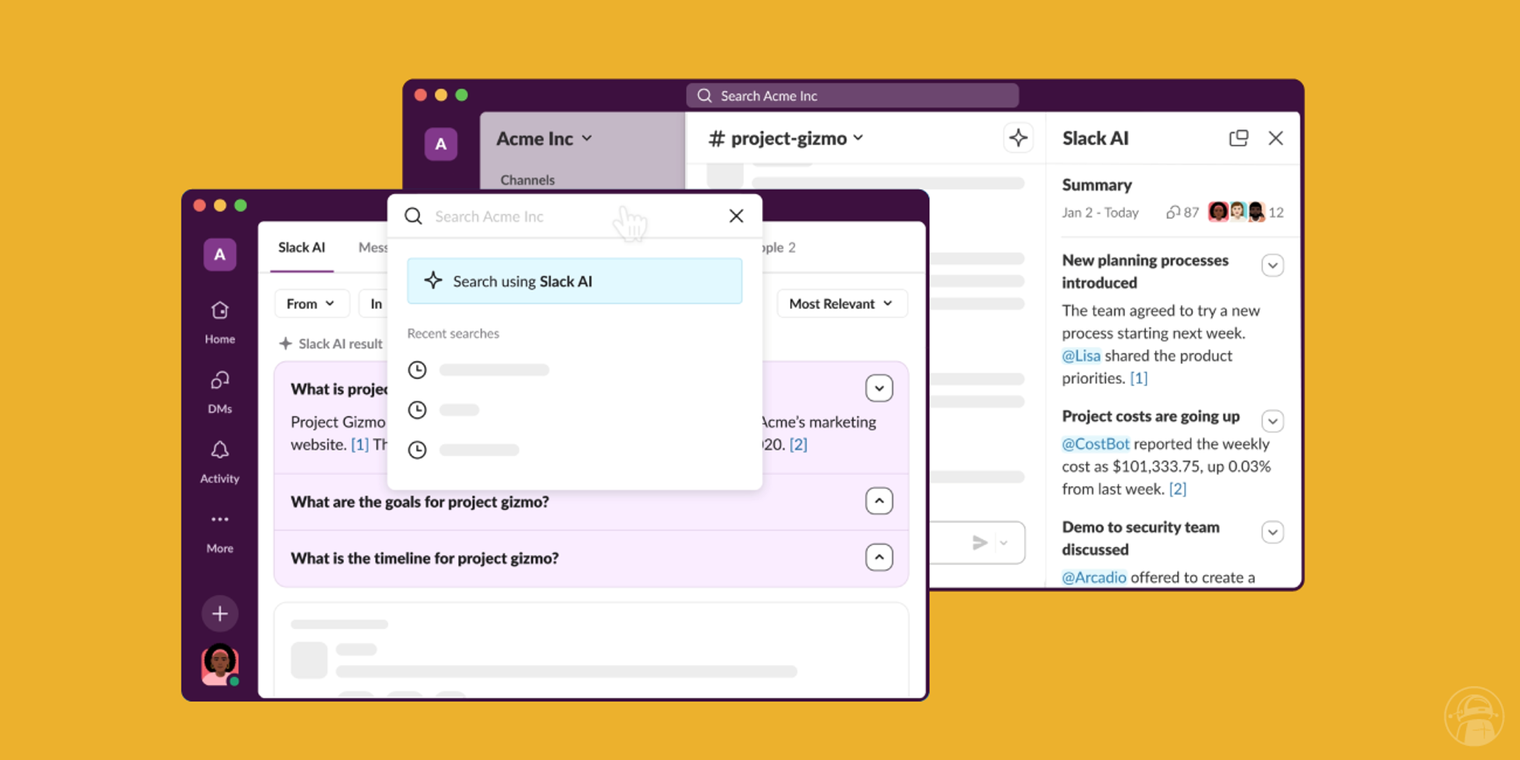Collapse the goals for project gizmo answer

pos(879,500)
